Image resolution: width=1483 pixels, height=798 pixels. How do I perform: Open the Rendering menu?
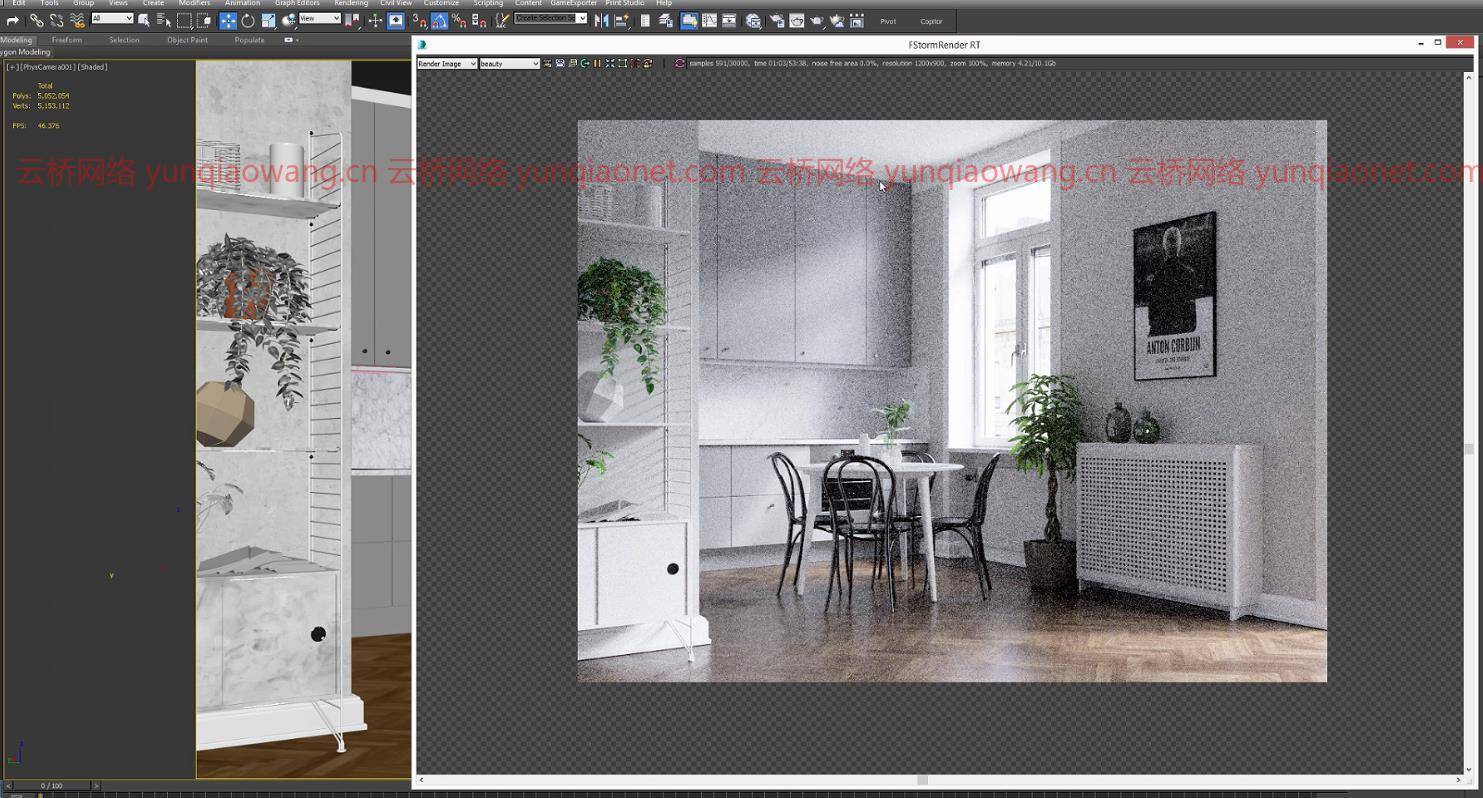(351, 3)
